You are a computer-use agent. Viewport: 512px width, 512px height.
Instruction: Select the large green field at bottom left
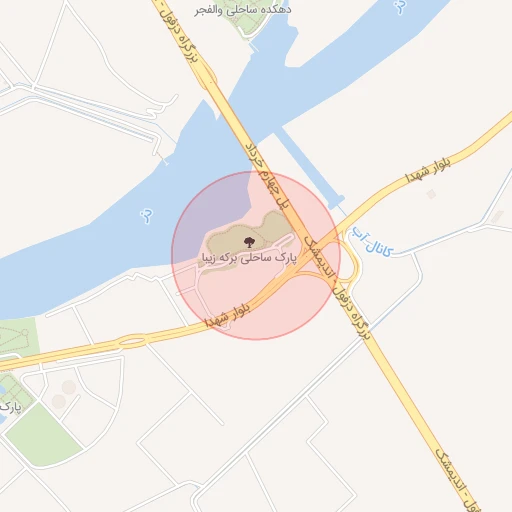(44, 434)
